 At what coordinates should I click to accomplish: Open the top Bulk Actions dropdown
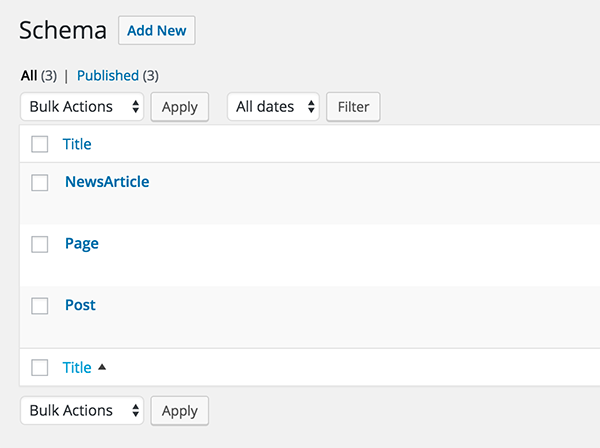point(82,107)
